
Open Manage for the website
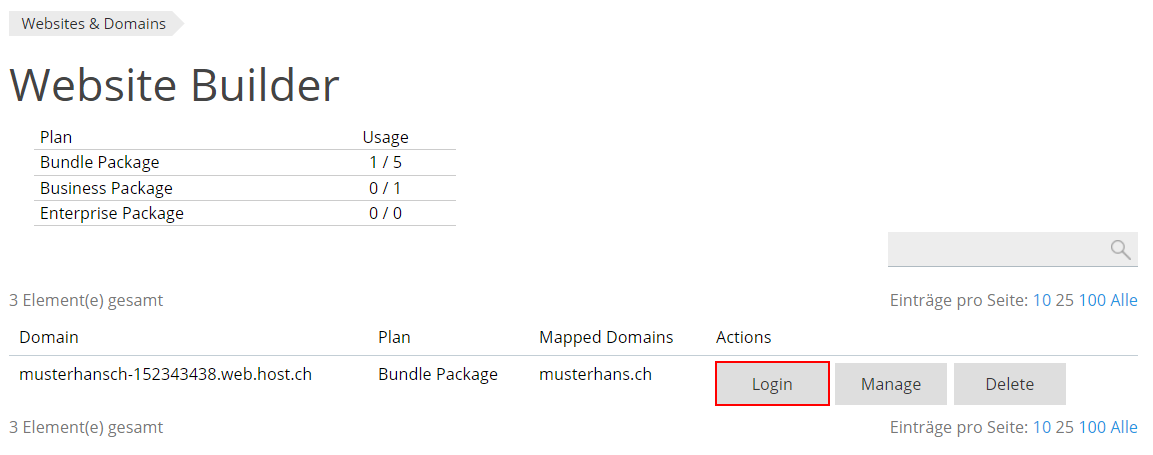[x=890, y=384]
